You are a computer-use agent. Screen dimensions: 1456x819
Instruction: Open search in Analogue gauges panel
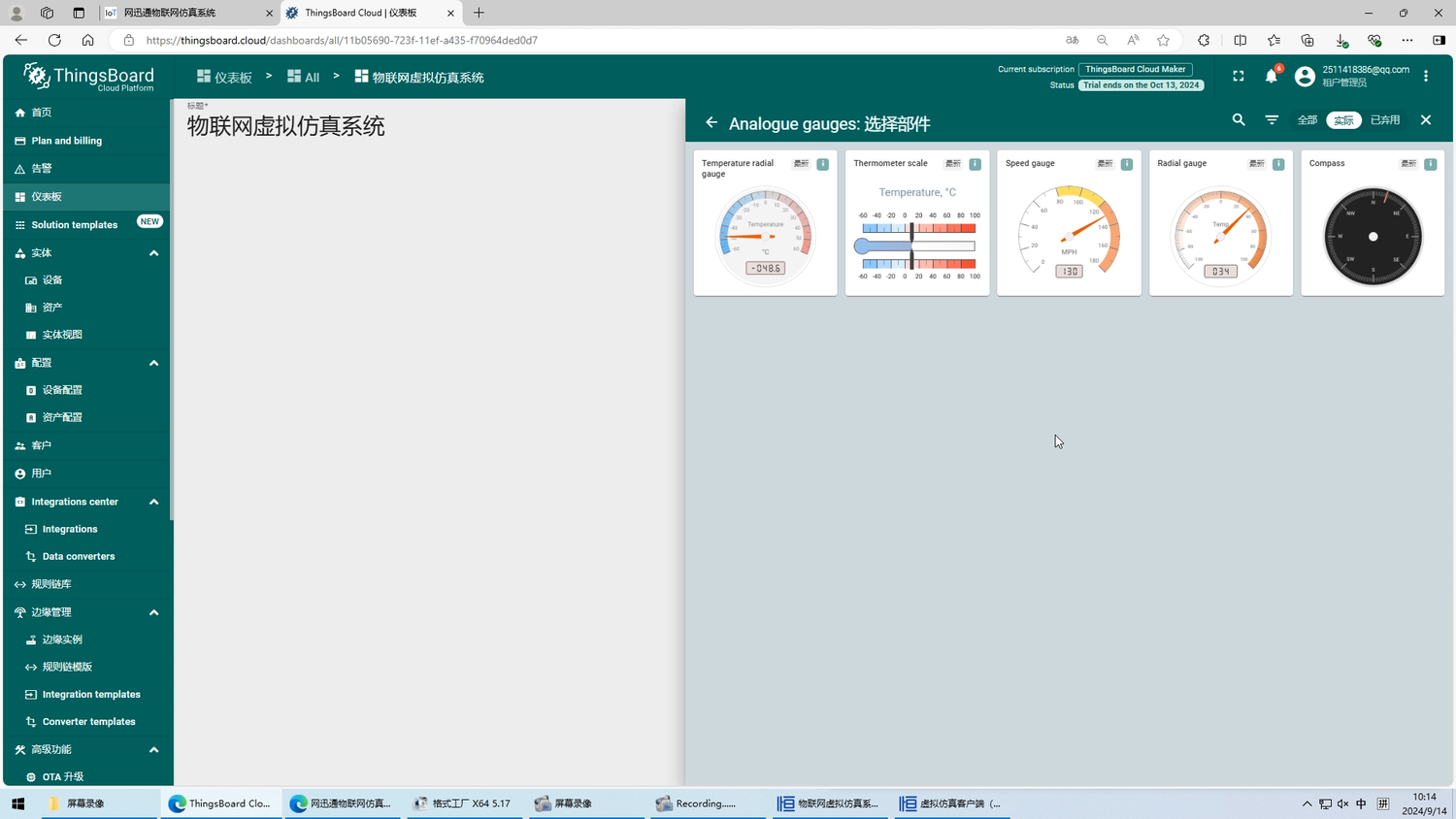point(1239,120)
